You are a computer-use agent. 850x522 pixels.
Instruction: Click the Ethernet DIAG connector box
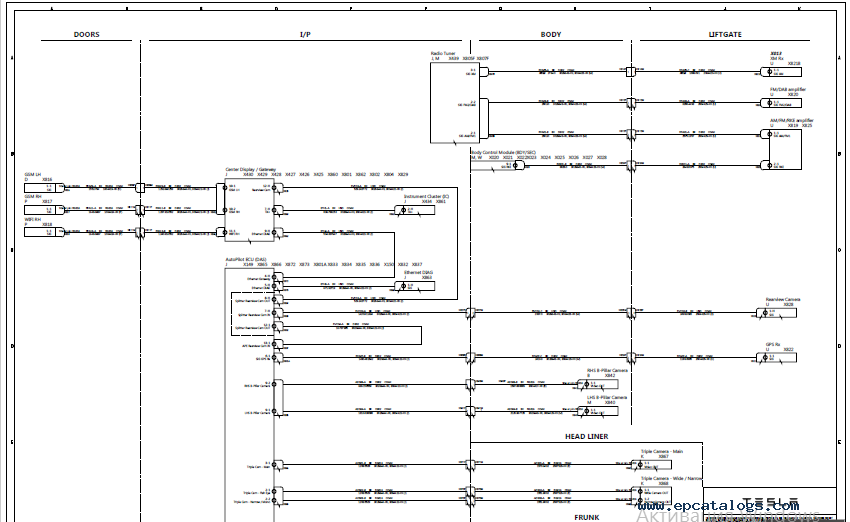click(x=414, y=286)
